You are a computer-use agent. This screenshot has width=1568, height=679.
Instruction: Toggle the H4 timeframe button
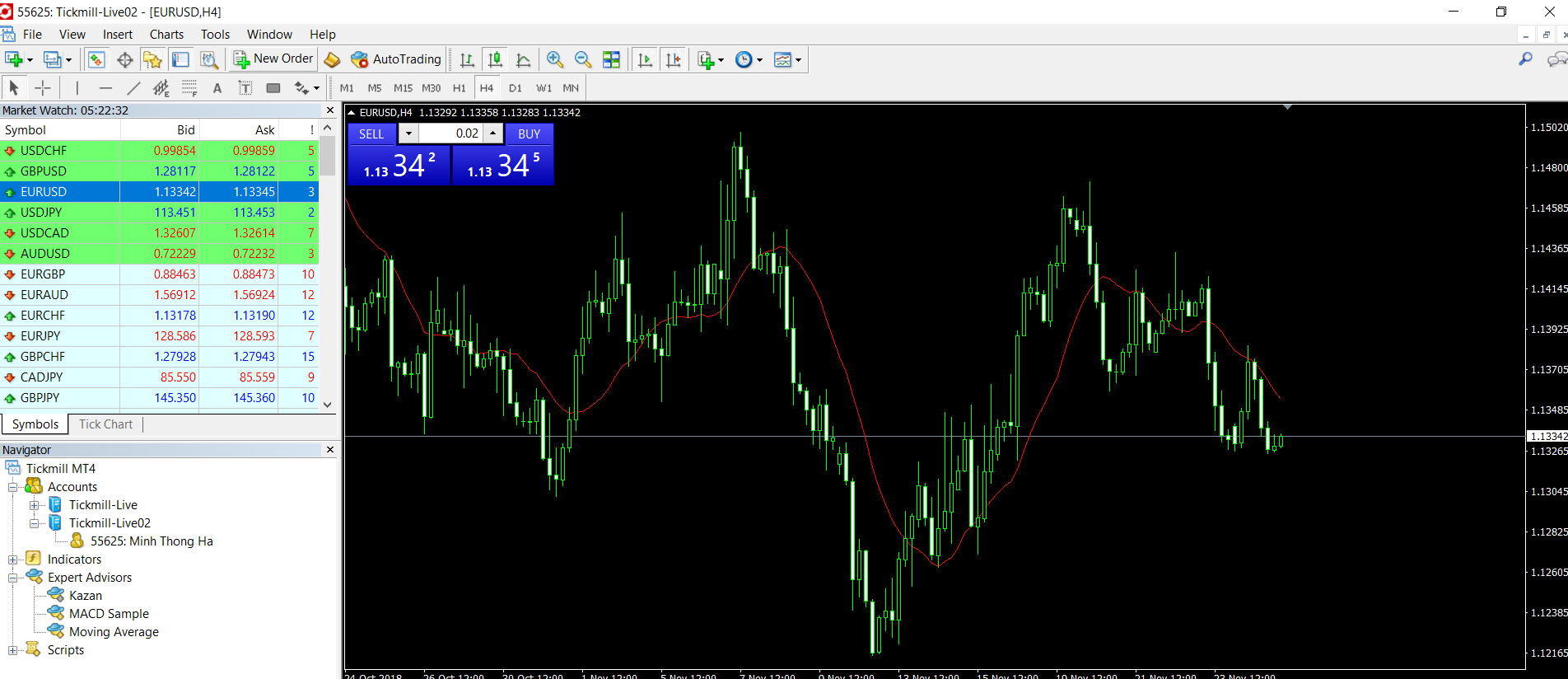487,87
